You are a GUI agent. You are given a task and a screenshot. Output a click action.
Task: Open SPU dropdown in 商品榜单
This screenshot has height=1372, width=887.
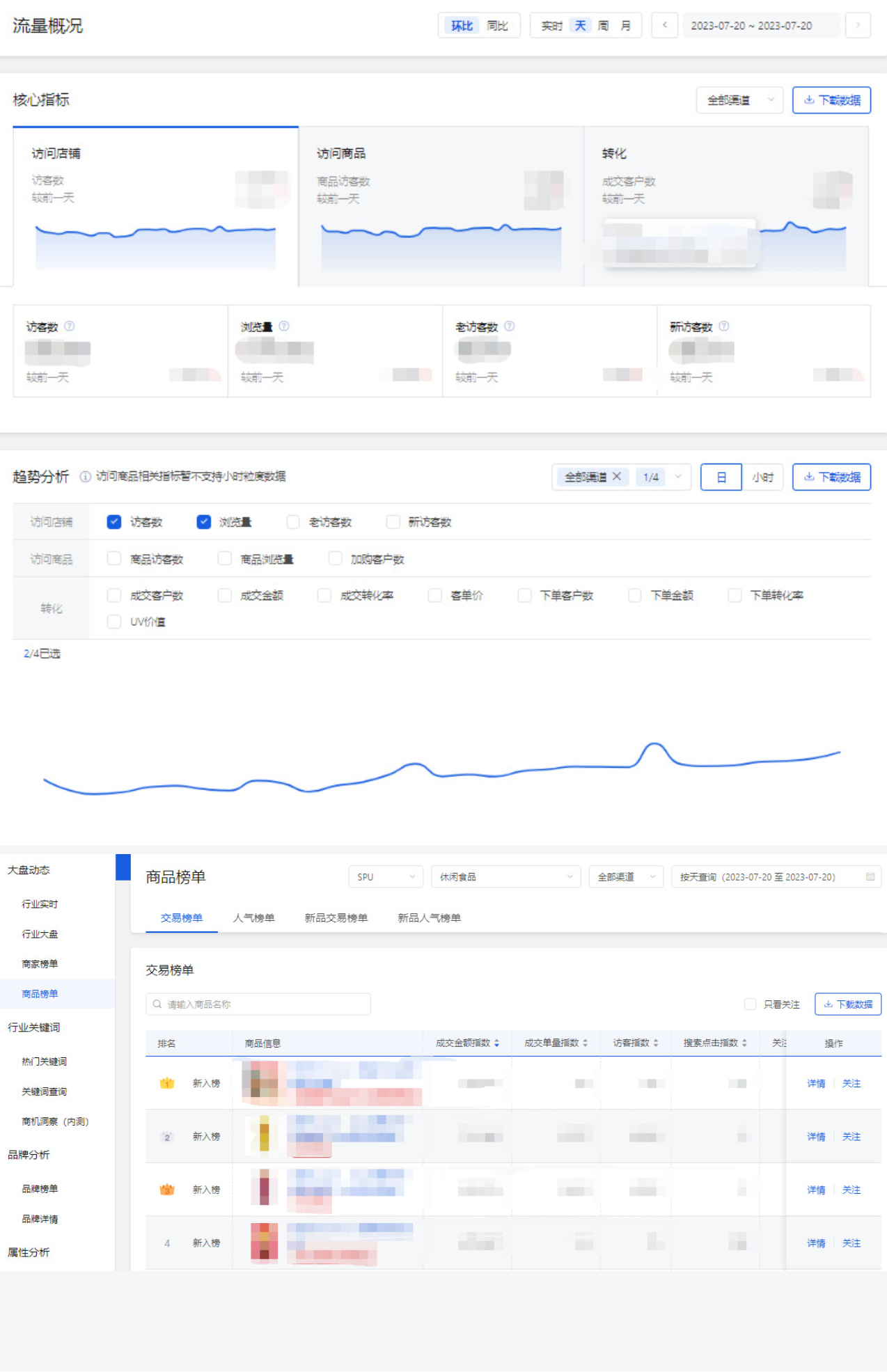(386, 876)
